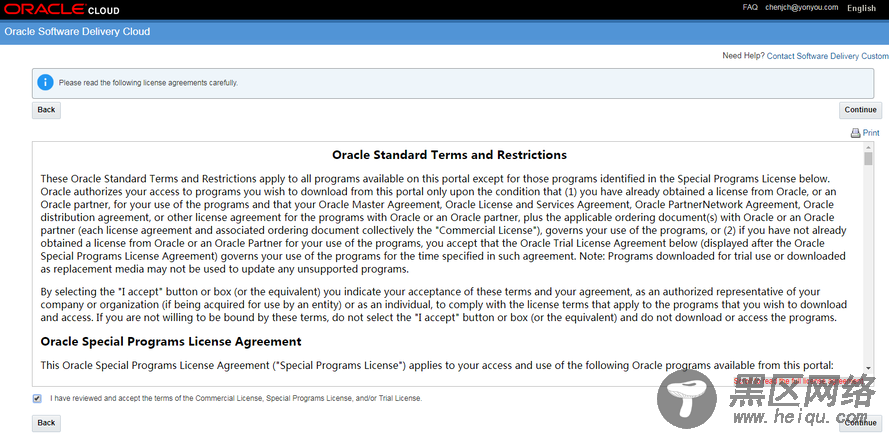Screen dimensions: 889x434
Task: Click the Oracle Special Programs License Agreement heading
Action: click(171, 342)
